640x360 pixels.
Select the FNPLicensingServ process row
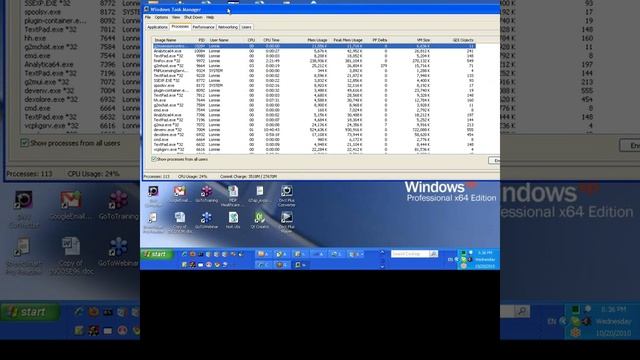coord(314,71)
